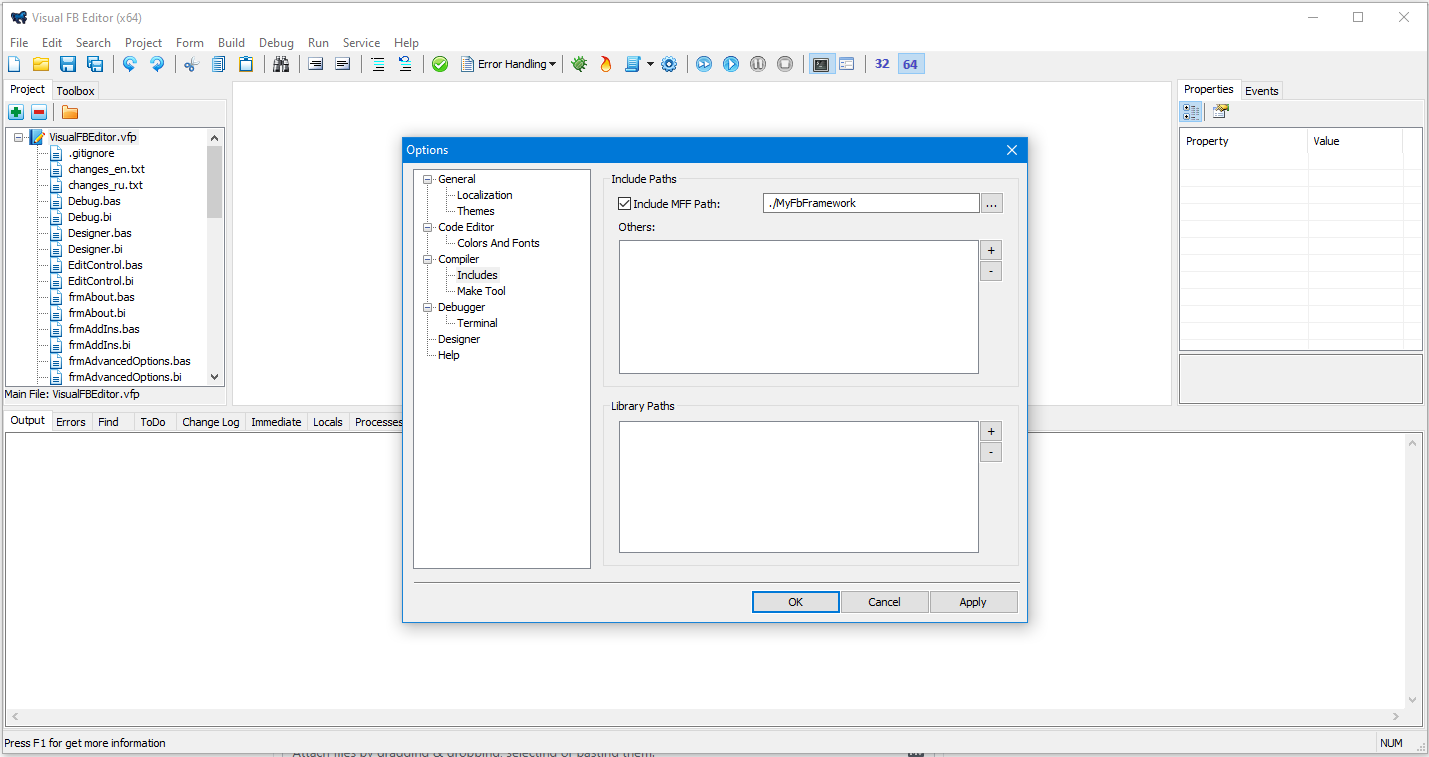
Task: Open the search binoculars icon
Action: click(x=281, y=63)
